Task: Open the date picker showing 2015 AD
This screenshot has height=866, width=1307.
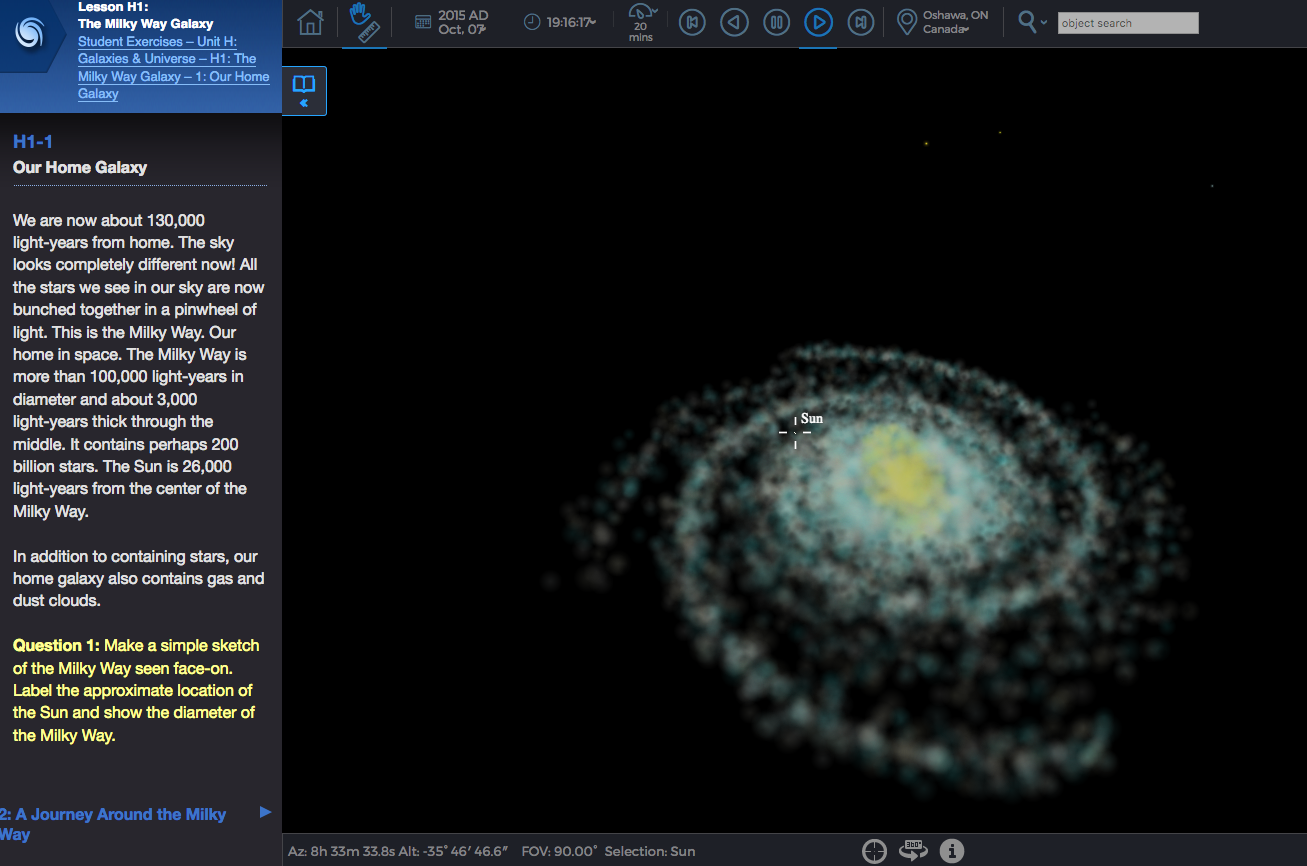Action: coord(452,22)
